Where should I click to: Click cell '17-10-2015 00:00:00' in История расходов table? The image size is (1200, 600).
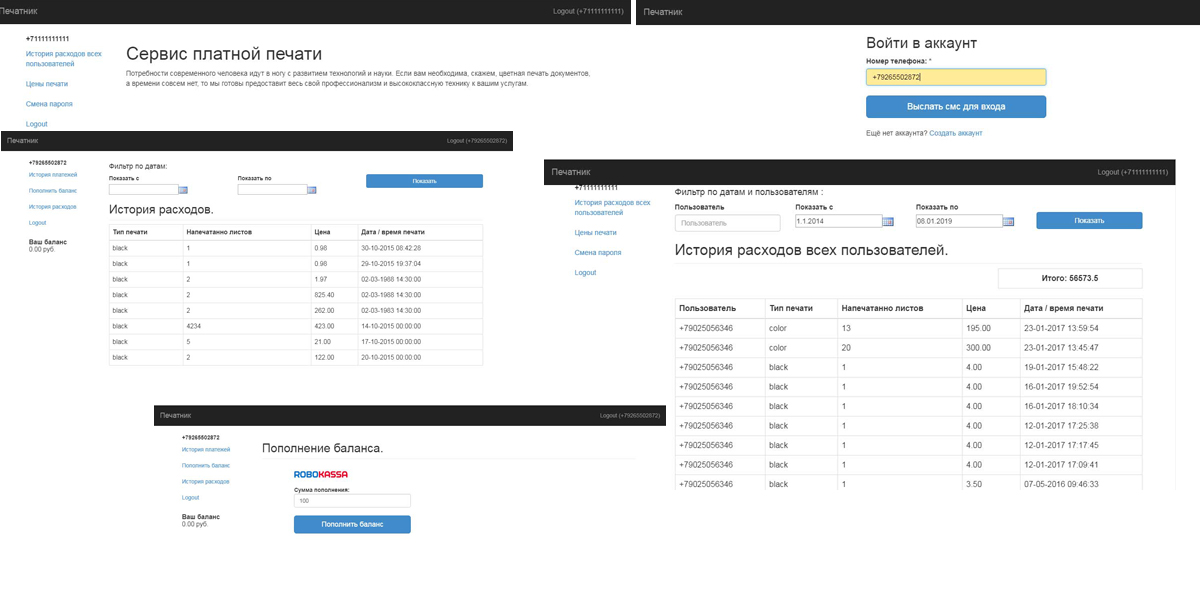420,341
